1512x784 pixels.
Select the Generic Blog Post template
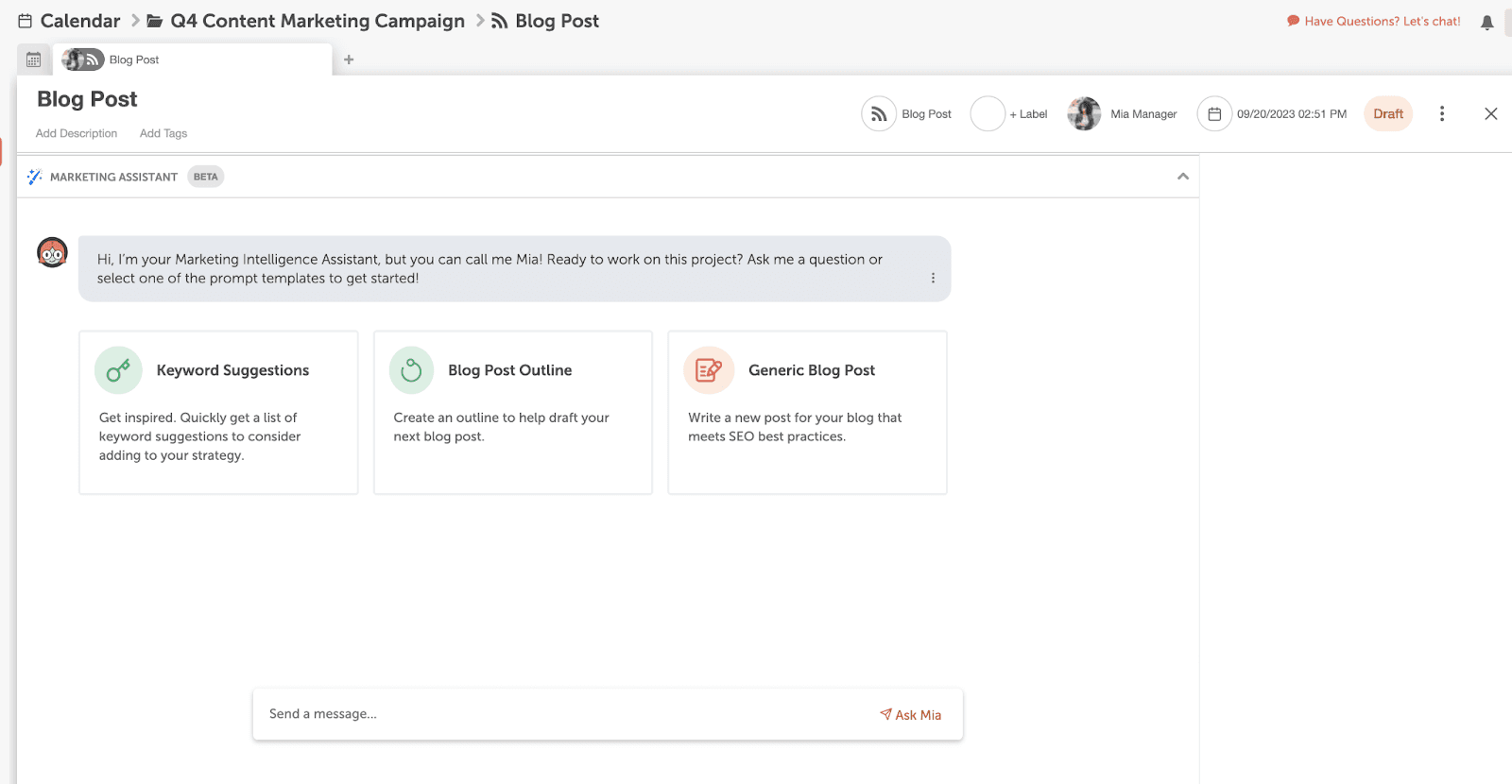(x=808, y=412)
